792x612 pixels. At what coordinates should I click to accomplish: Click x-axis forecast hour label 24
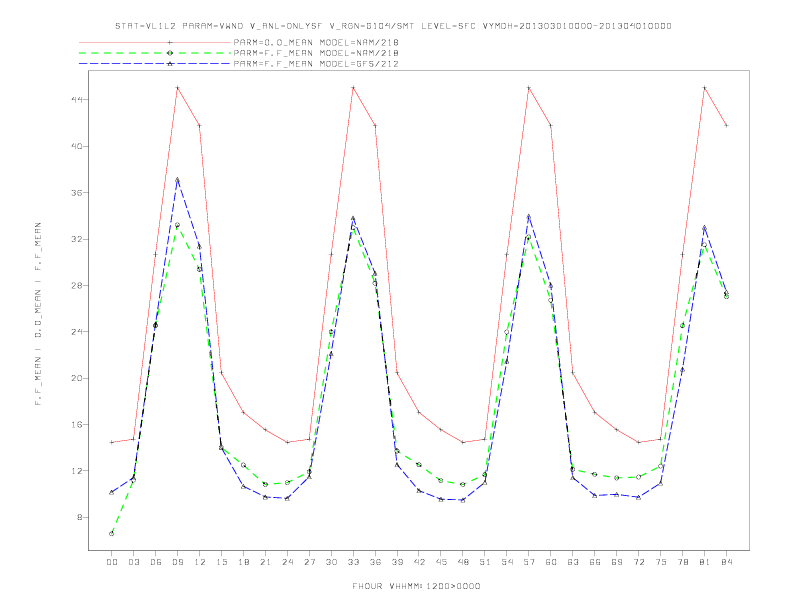[x=287, y=562]
